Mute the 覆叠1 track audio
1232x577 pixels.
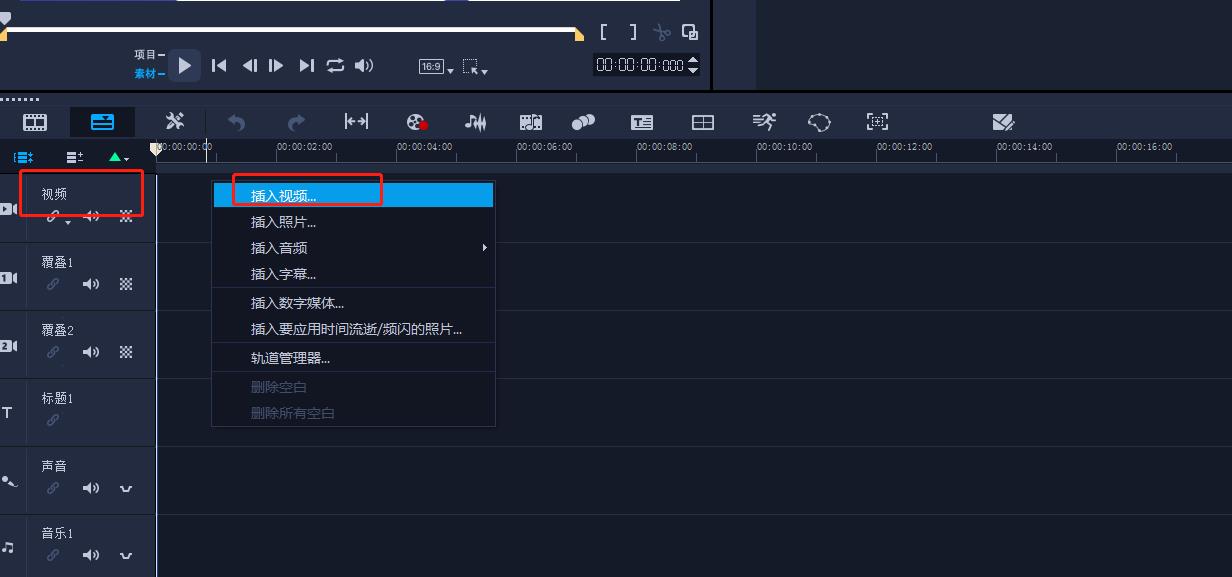(x=91, y=284)
